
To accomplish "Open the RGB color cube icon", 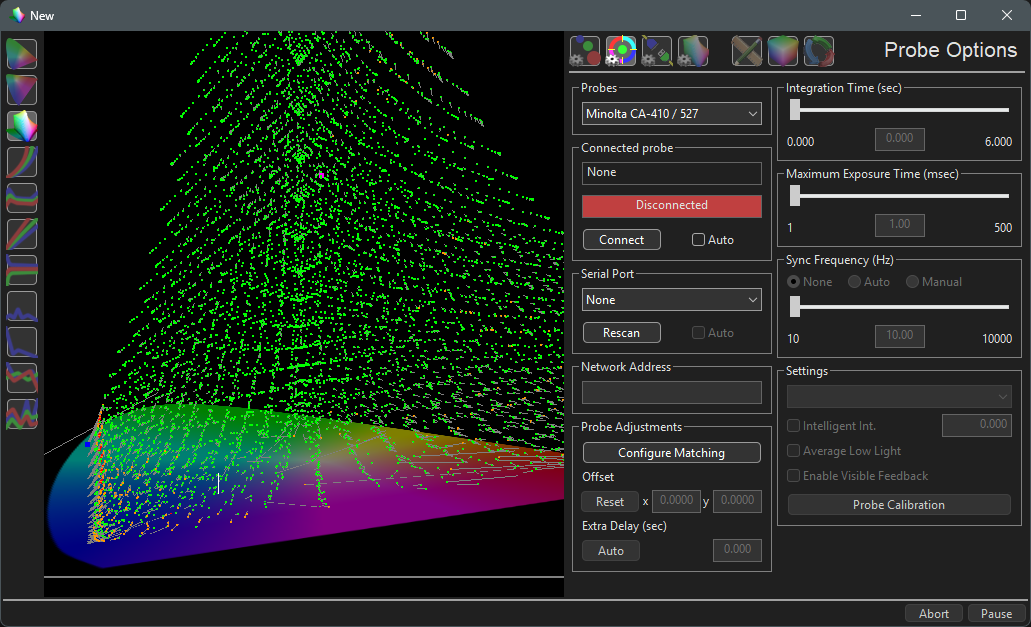I will (x=783, y=50).
